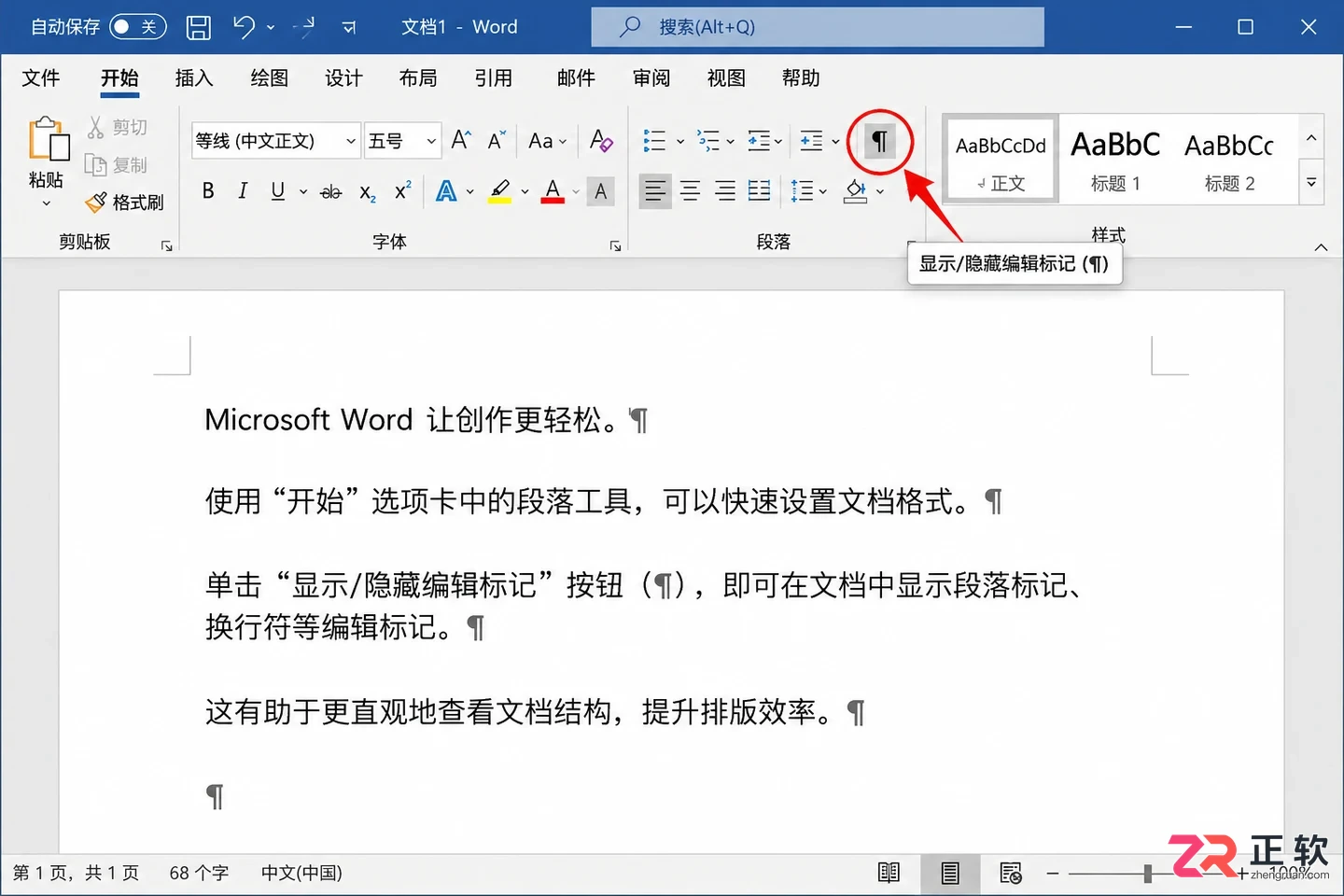Switch to the 审阅 tab
This screenshot has height=896, width=1344.
tap(651, 78)
